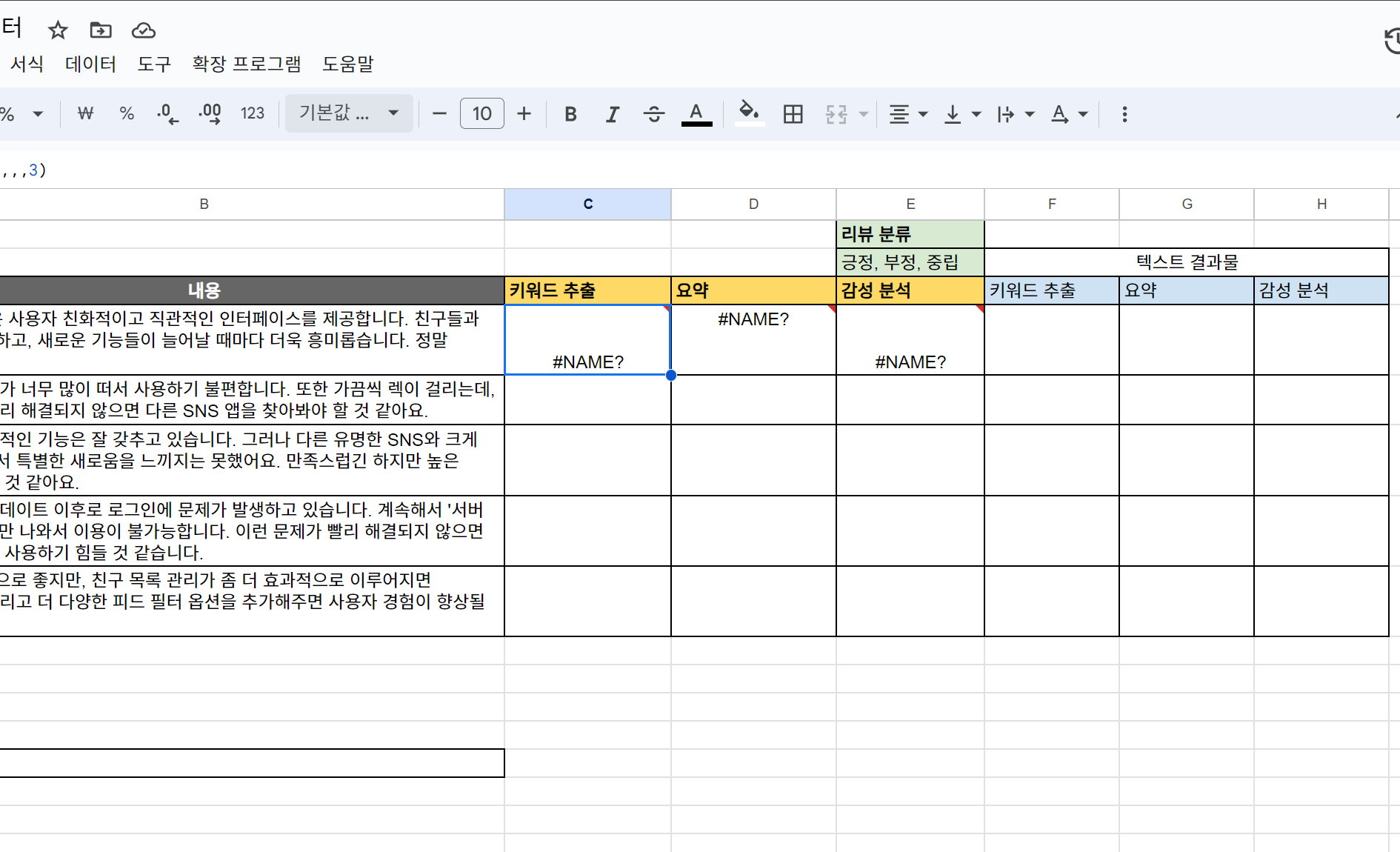
Task: Select #NAME? error cell in column E
Action: coord(910,339)
